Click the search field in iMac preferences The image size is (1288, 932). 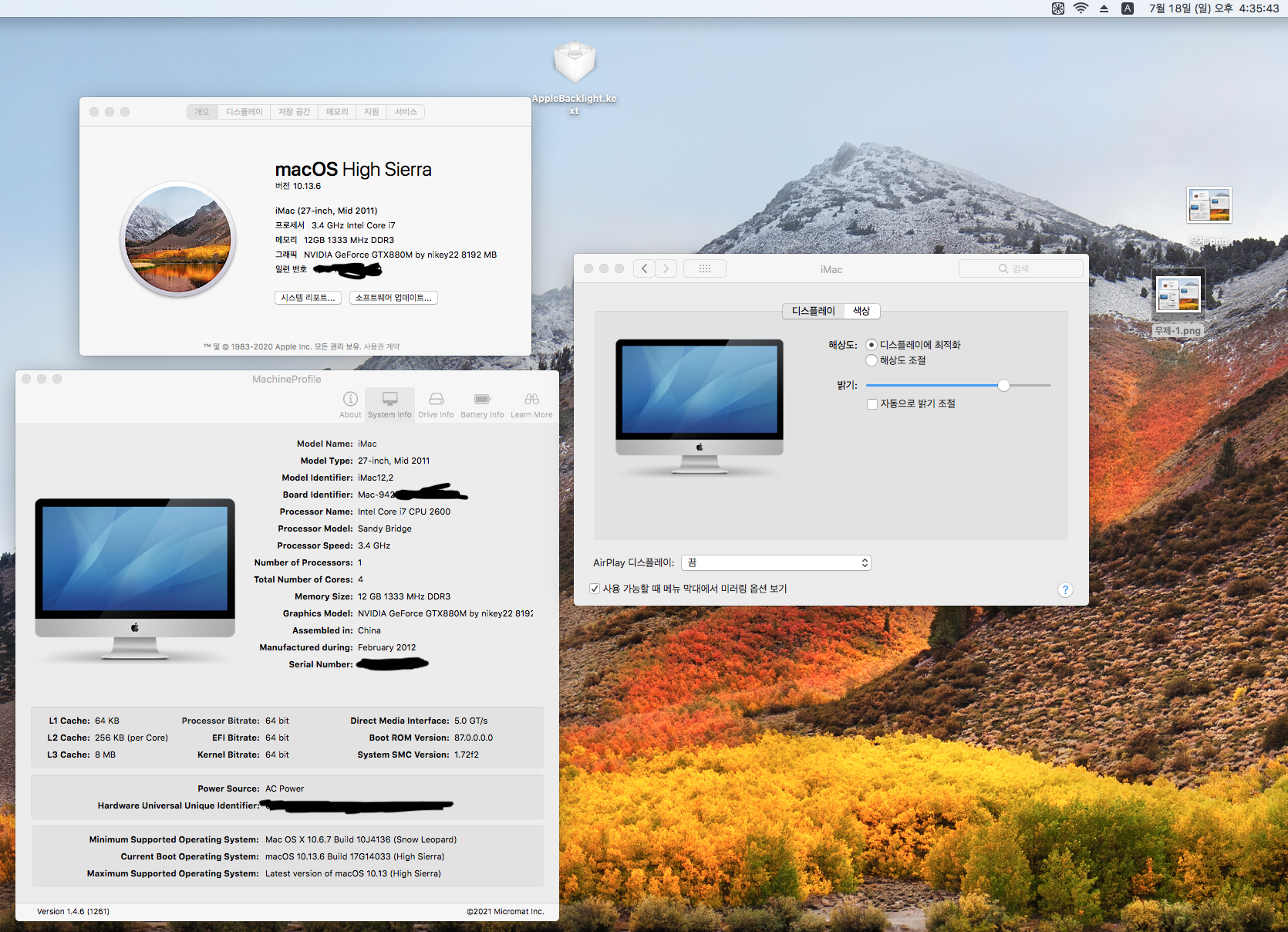point(1021,268)
